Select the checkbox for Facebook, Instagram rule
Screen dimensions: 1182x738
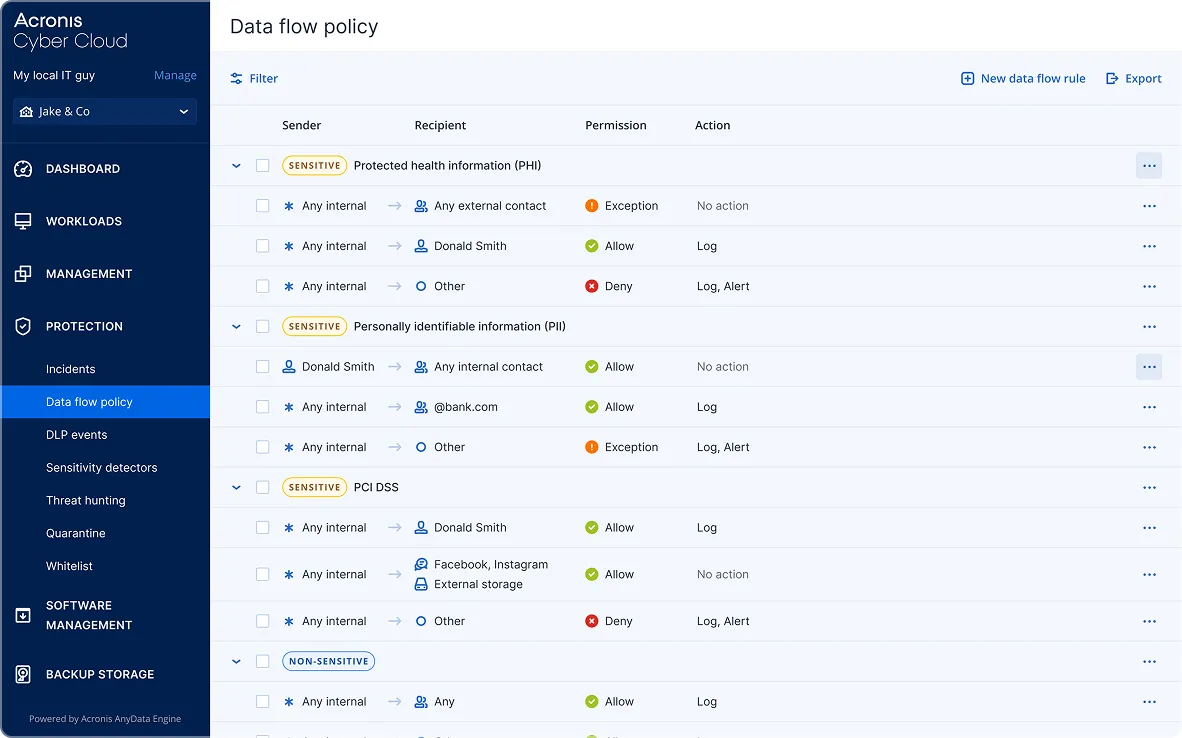(x=262, y=574)
